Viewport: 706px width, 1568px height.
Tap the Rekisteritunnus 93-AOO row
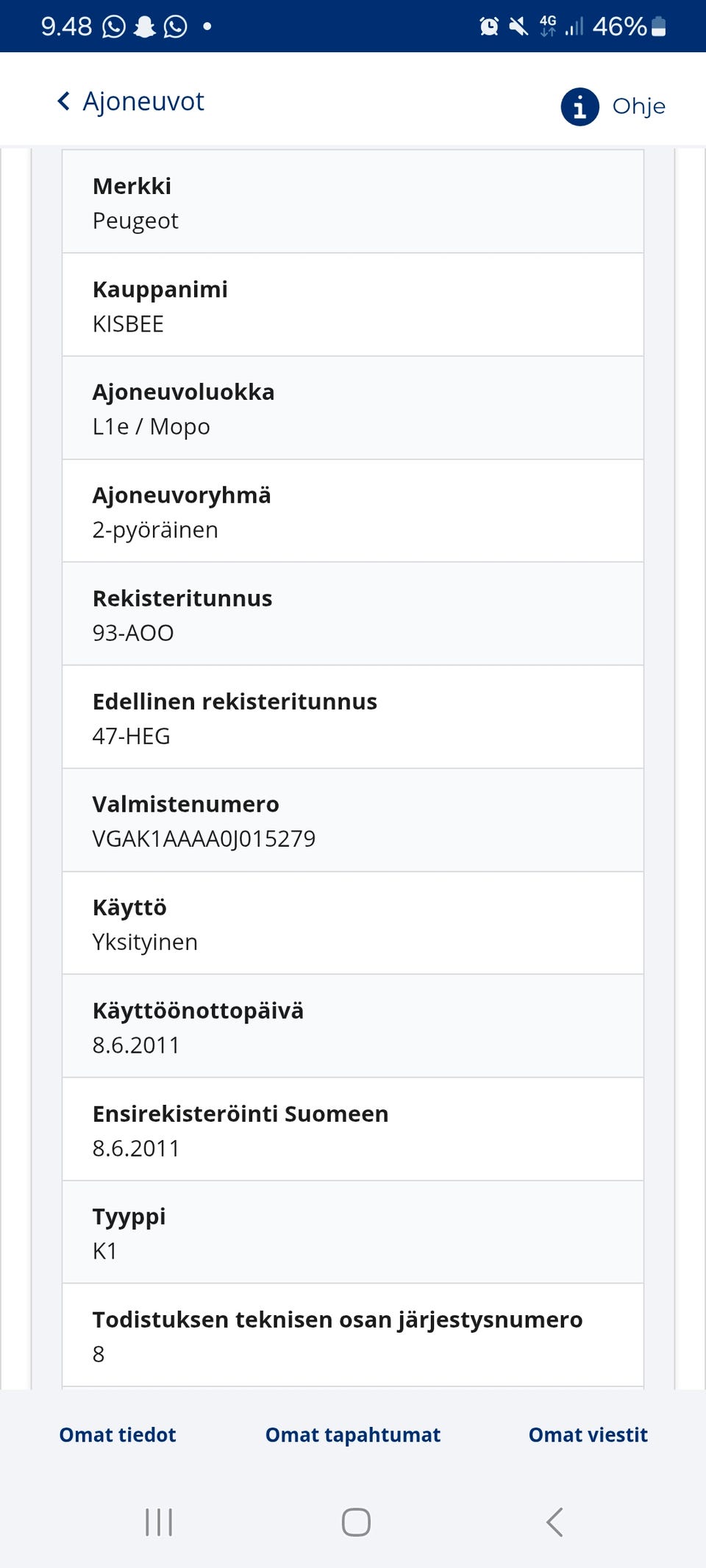tap(353, 615)
